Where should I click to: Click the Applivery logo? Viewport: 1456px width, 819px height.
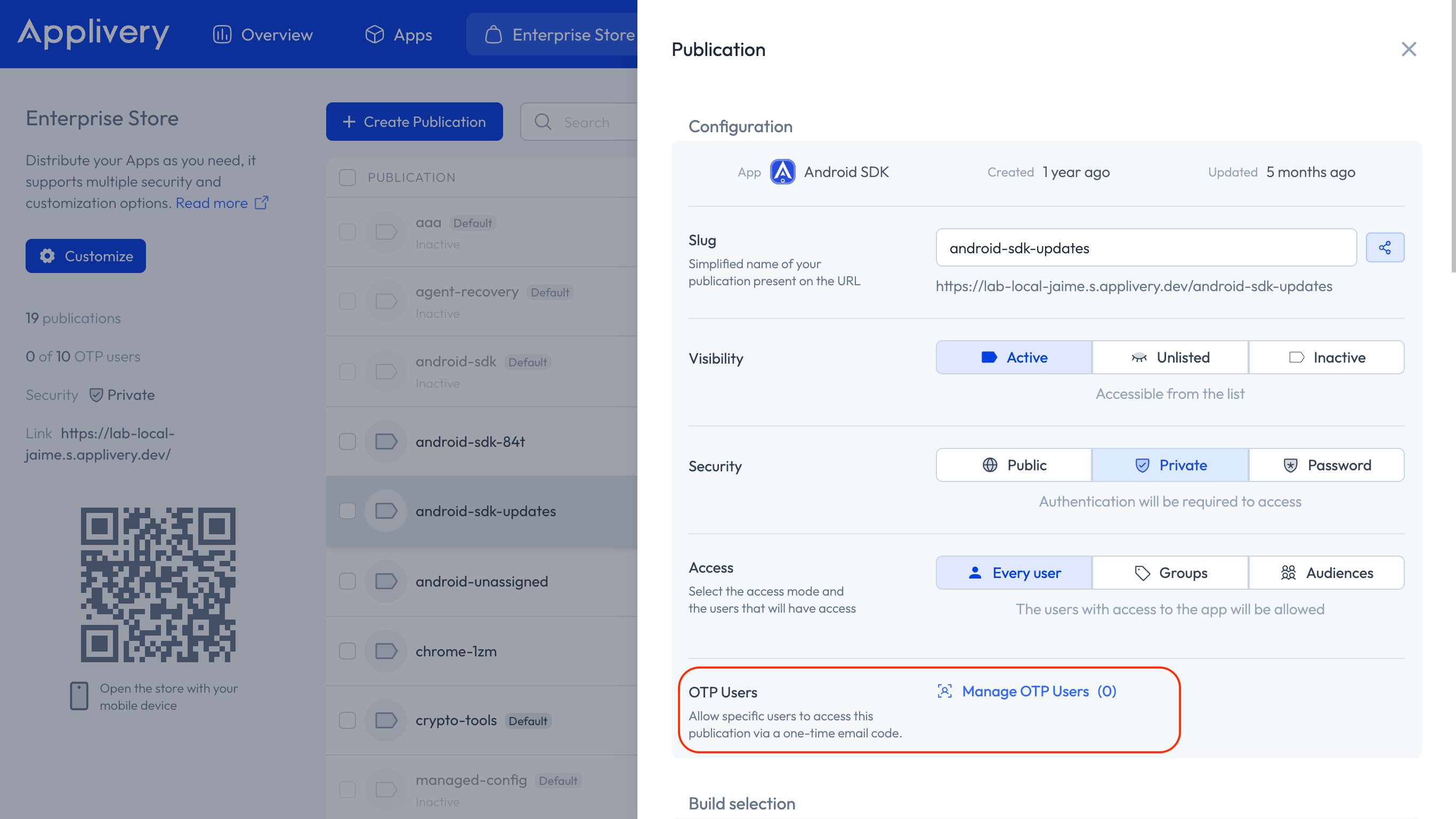[93, 34]
